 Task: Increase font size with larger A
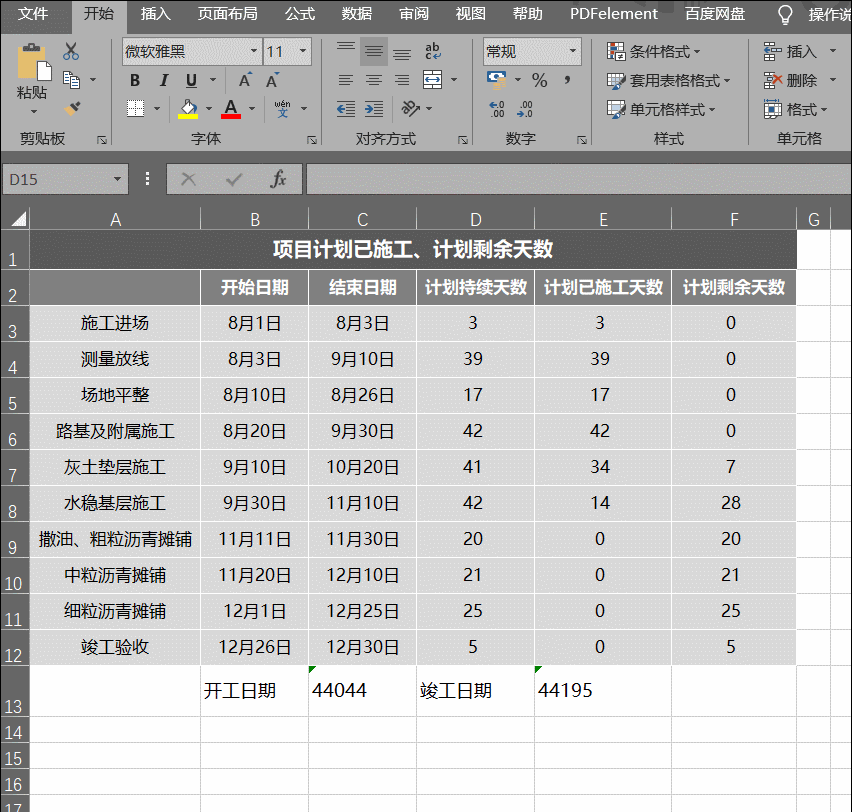tap(245, 80)
